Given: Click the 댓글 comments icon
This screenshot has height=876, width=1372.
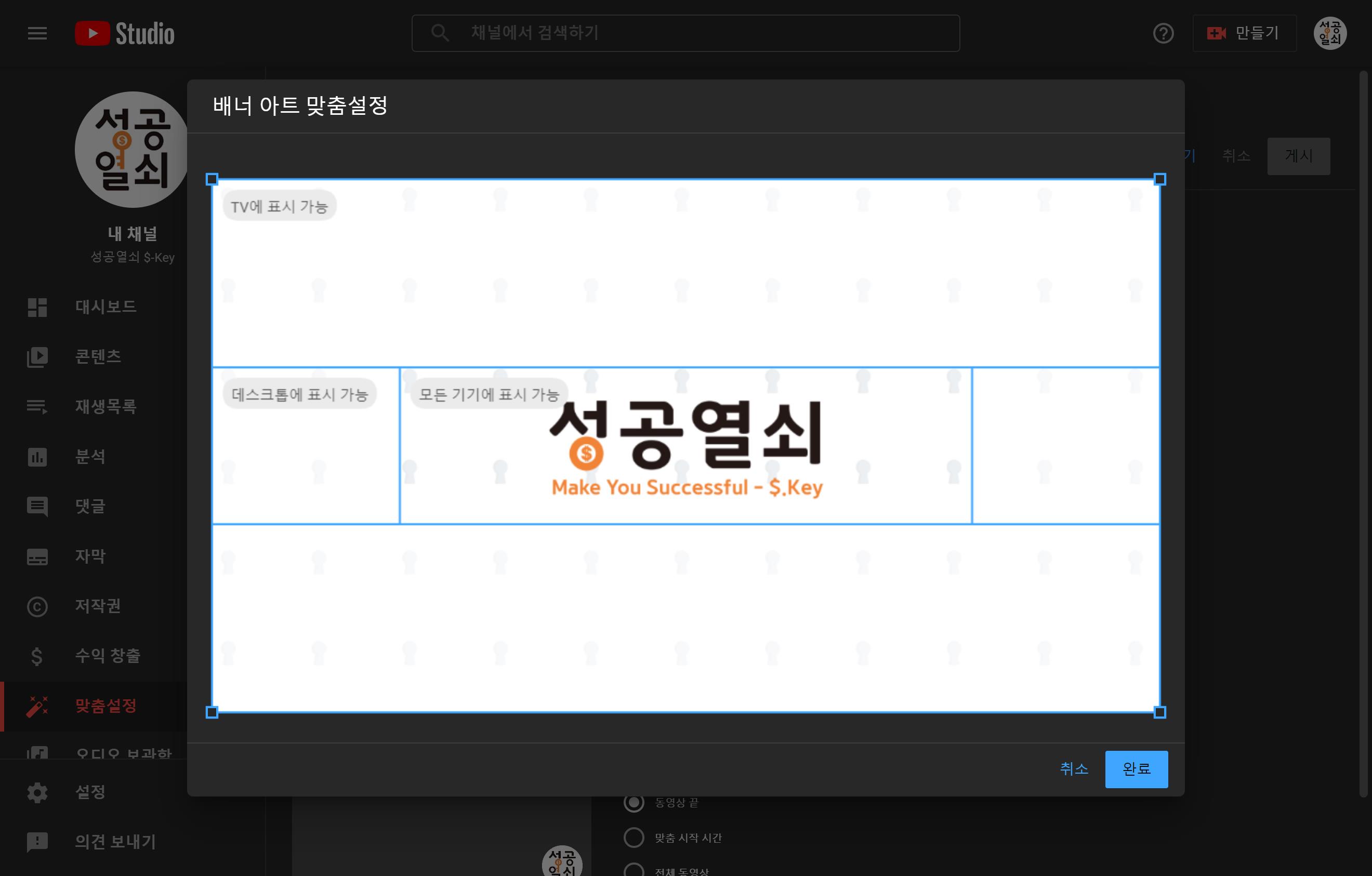Looking at the screenshot, I should click(x=37, y=507).
